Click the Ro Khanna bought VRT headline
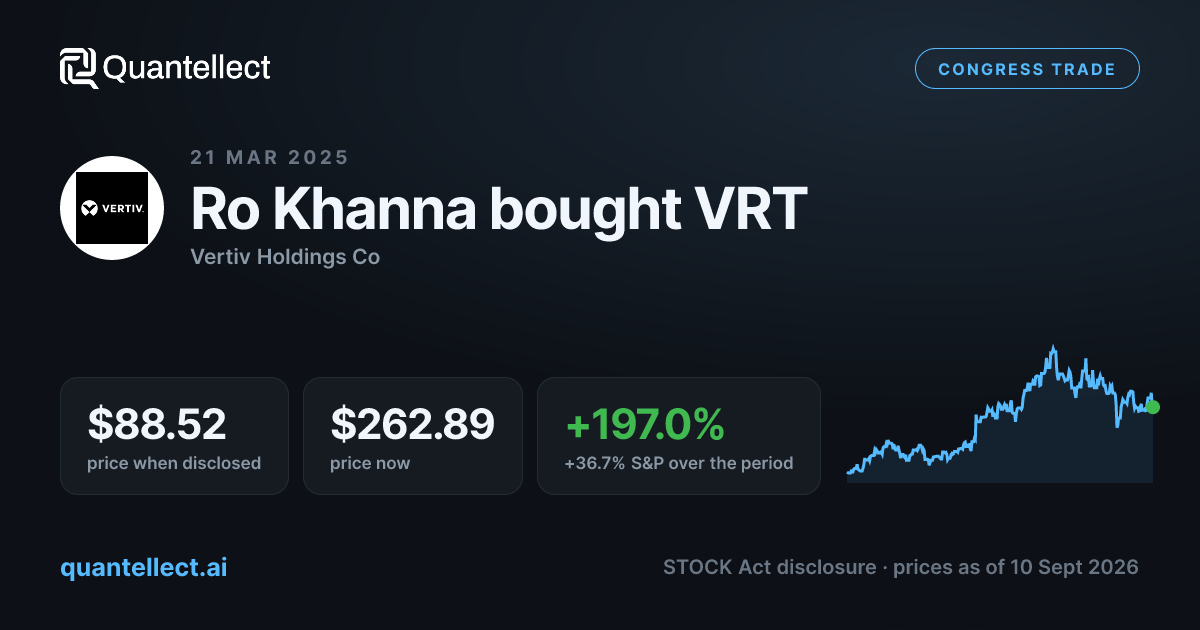The image size is (1200, 630). [x=498, y=209]
